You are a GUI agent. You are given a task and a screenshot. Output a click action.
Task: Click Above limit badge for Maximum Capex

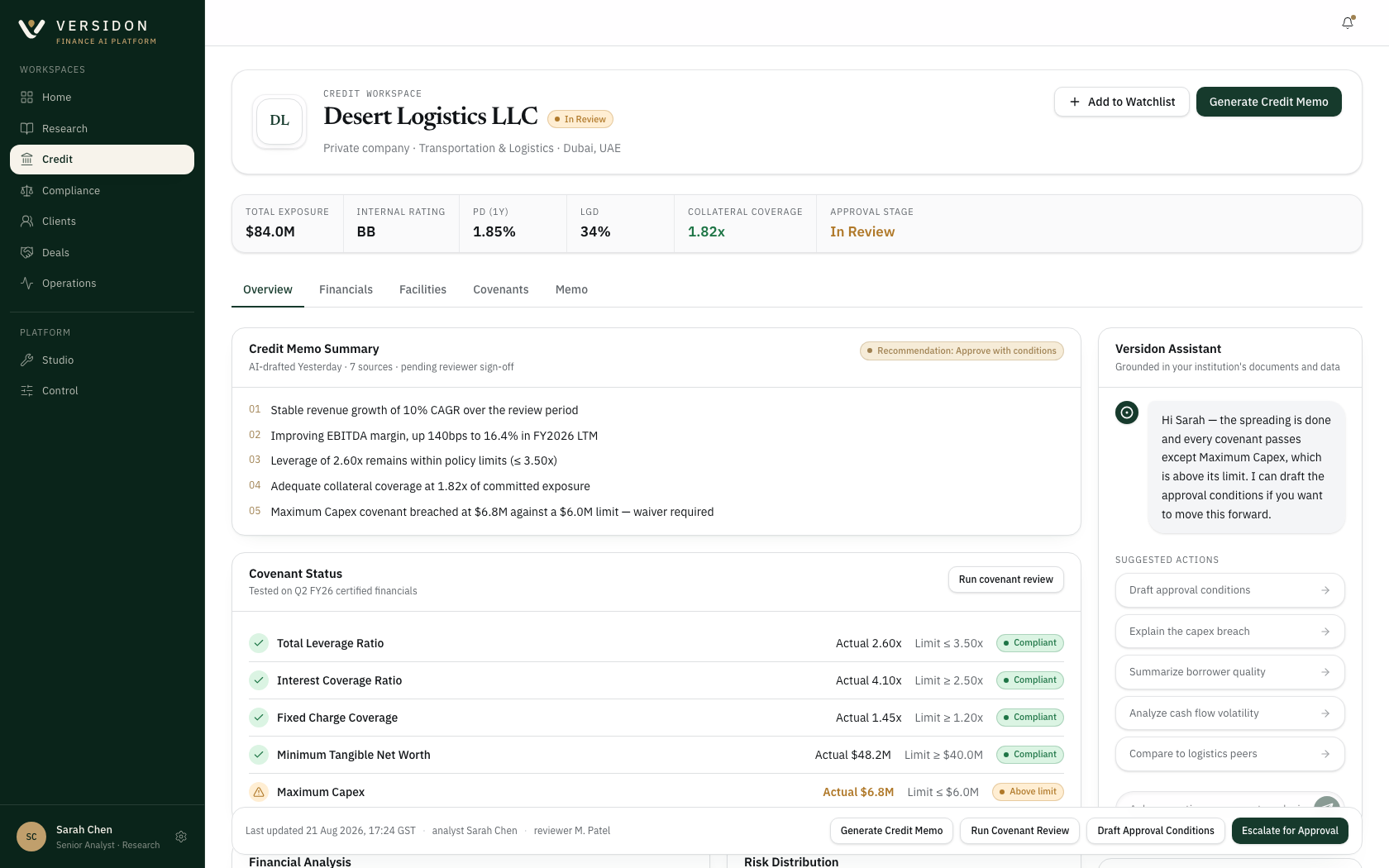[1028, 792]
